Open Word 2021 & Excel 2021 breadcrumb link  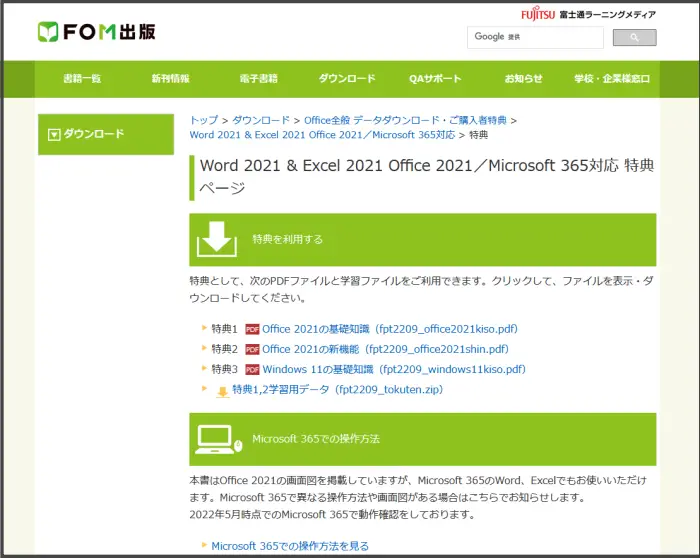pyautogui.click(x=322, y=135)
